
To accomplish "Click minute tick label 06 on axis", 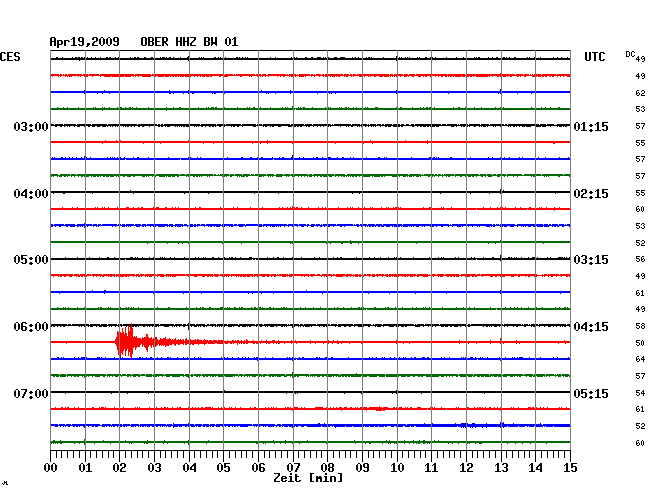I will (258, 468).
